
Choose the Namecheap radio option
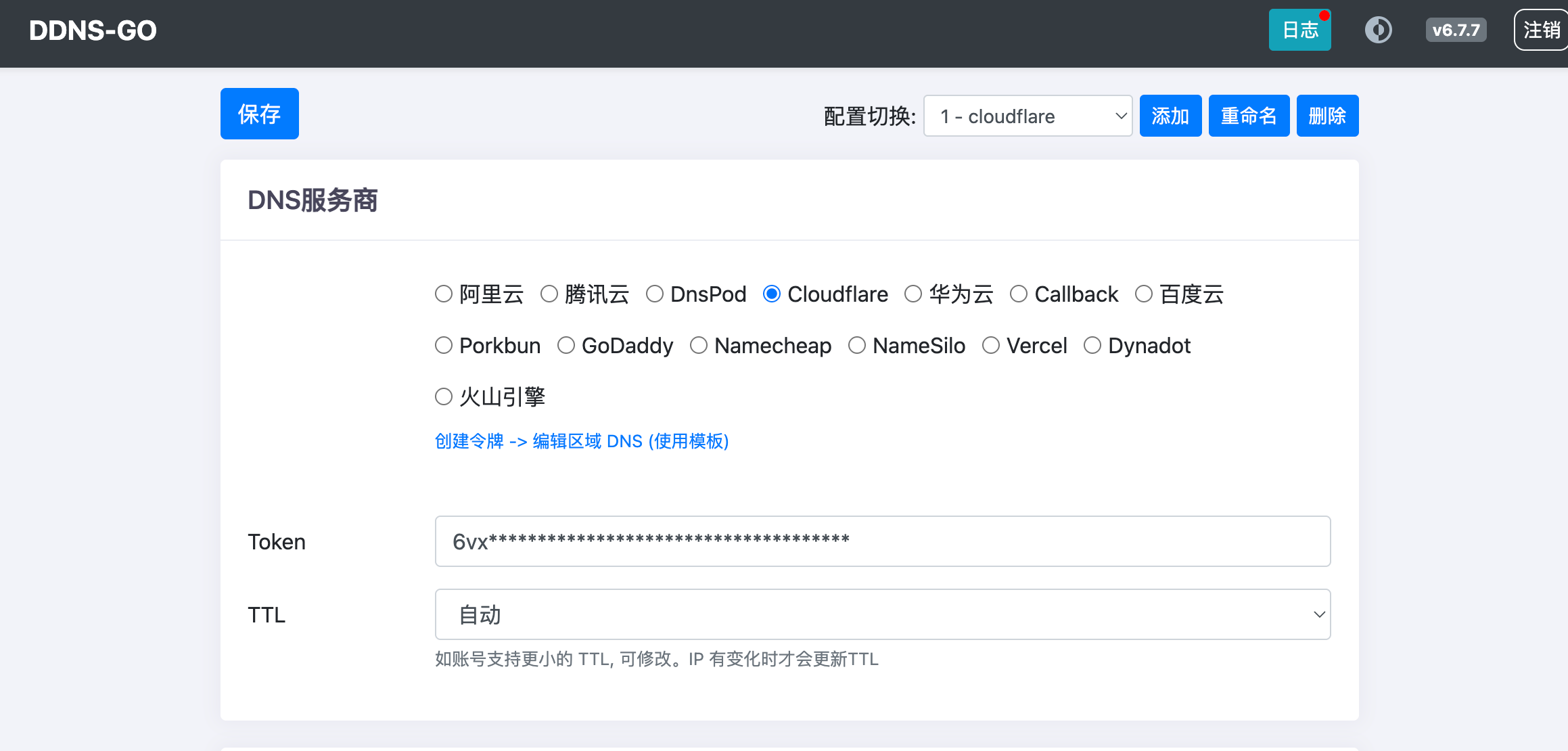coord(699,345)
